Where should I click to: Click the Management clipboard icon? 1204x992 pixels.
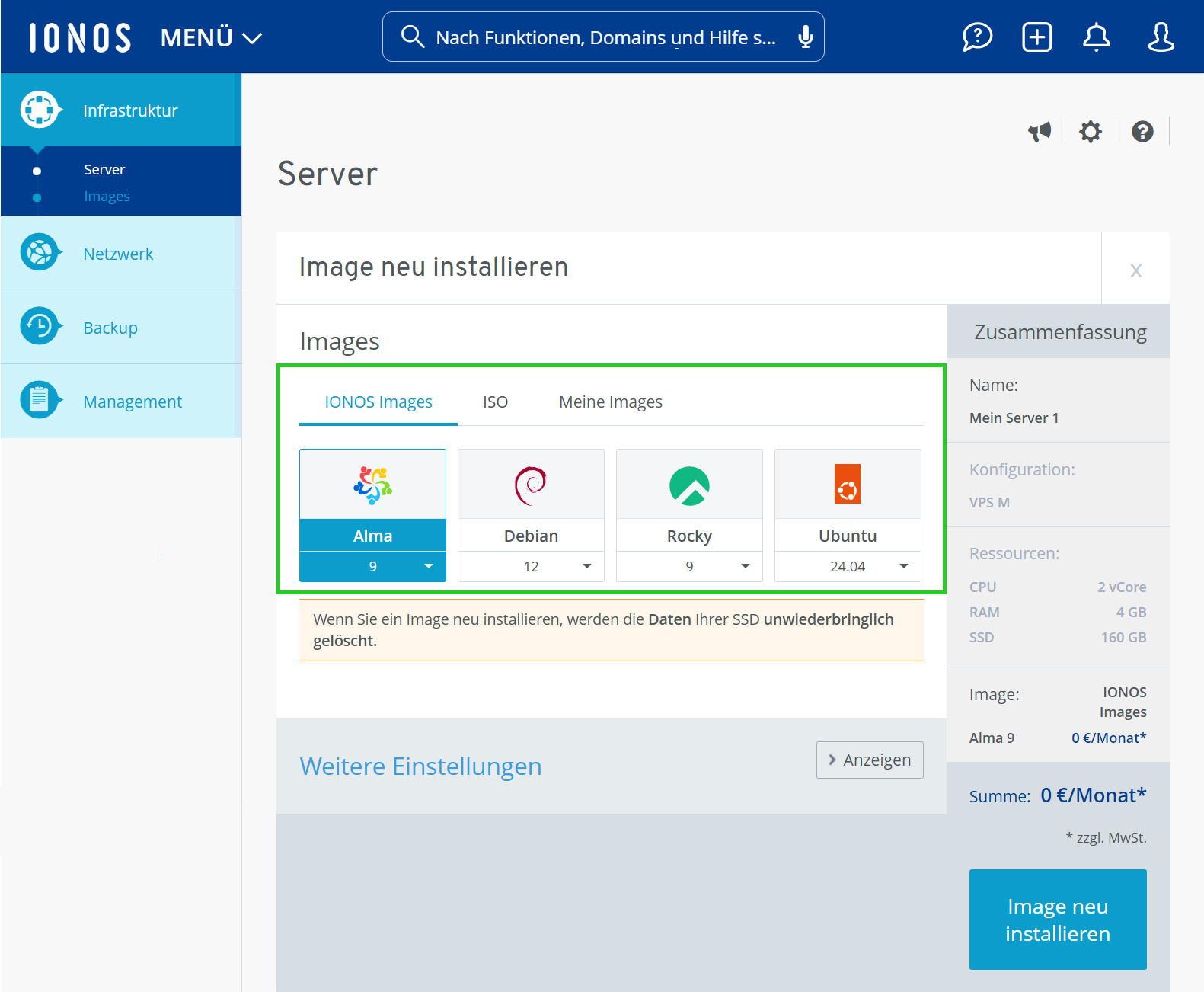point(40,400)
